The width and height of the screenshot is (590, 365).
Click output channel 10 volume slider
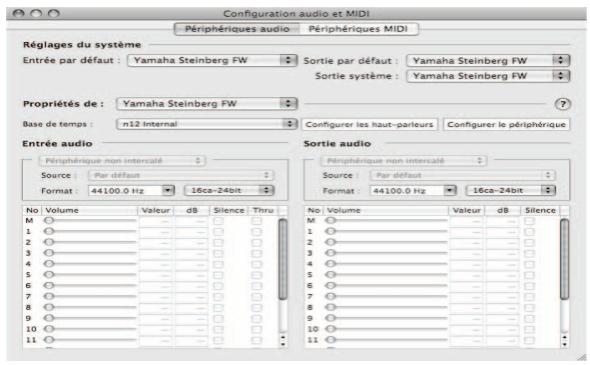[x=386, y=329]
